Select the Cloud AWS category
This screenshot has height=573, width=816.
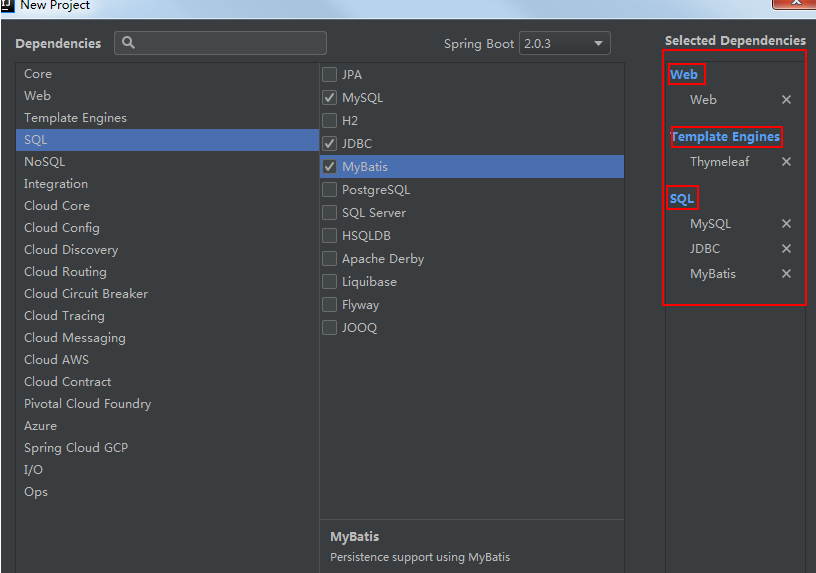pyautogui.click(x=167, y=360)
